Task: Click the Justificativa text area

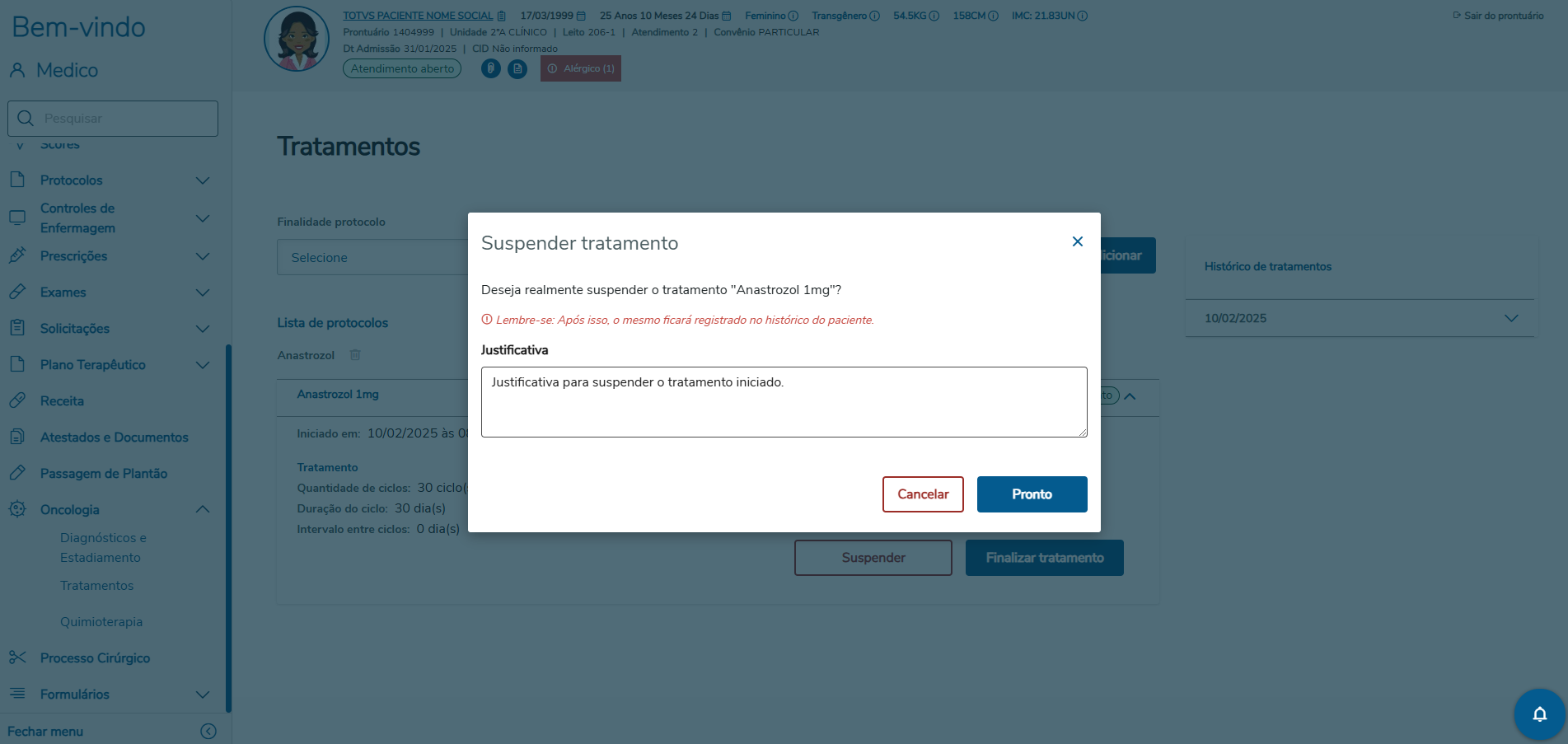Action: (x=784, y=402)
